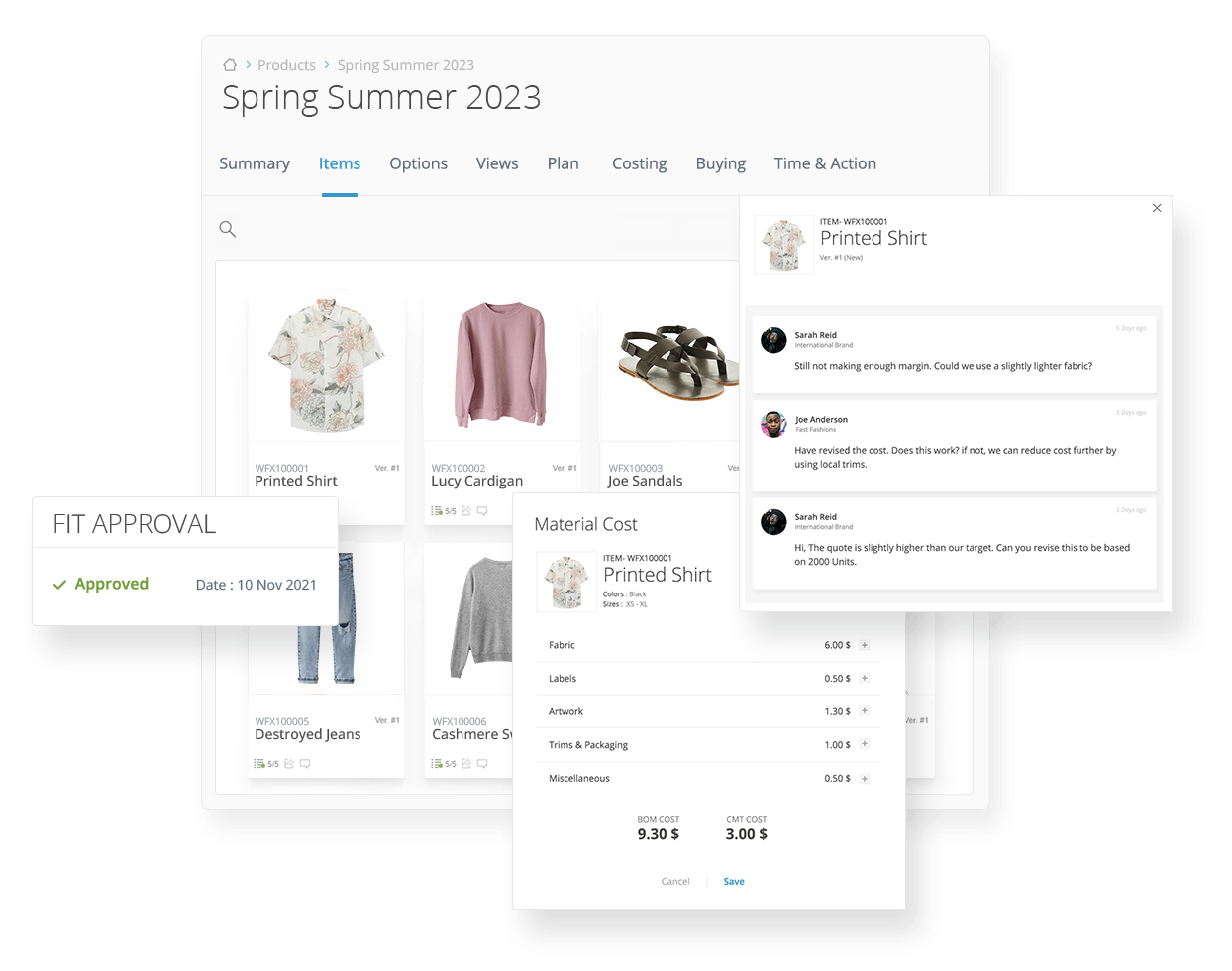Click comment icon under Lucy Cardigan
Viewport: 1232px width, 971px height.
click(x=482, y=511)
